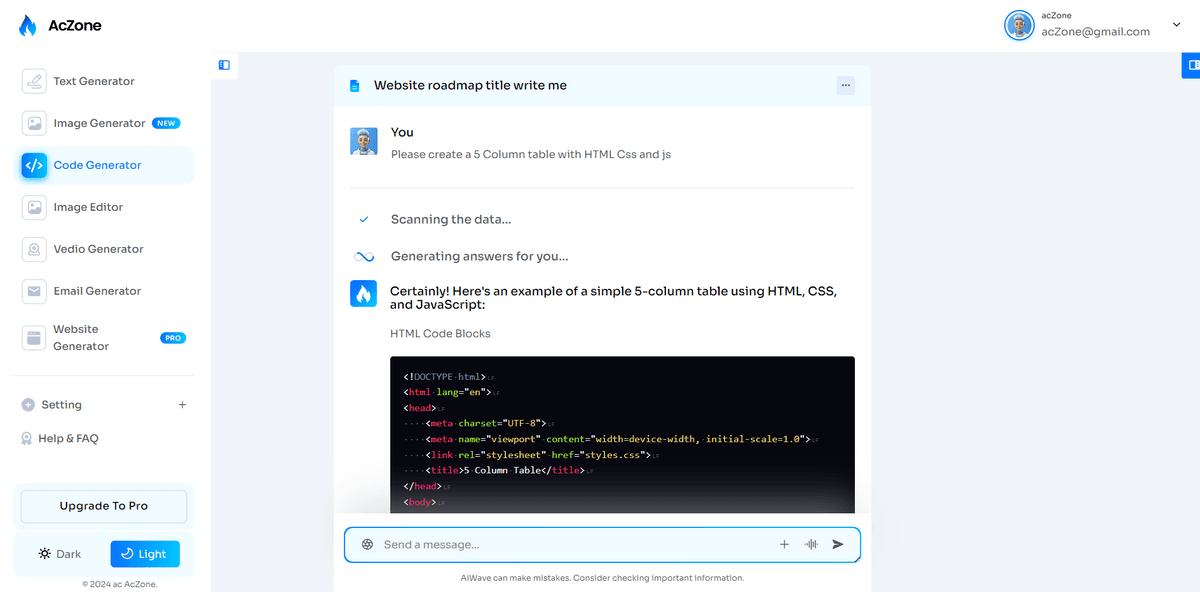This screenshot has height=592, width=1200.
Task: Open Help & FAQ link
Action: pyautogui.click(x=68, y=438)
